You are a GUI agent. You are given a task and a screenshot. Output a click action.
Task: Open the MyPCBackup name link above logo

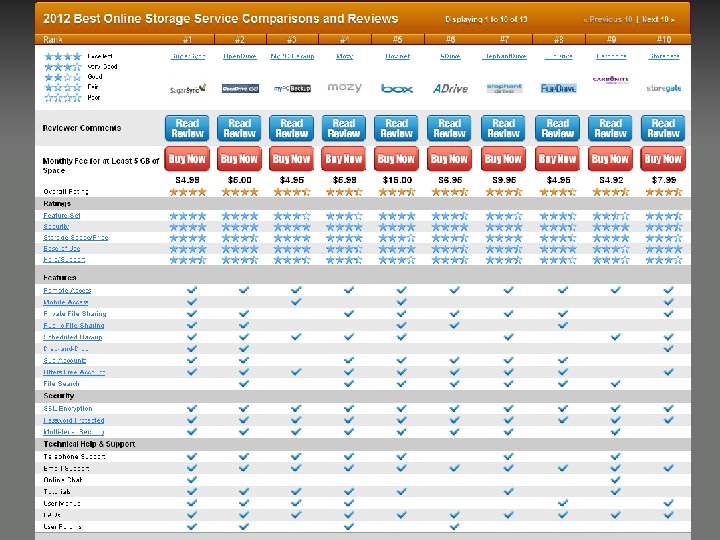point(292,56)
